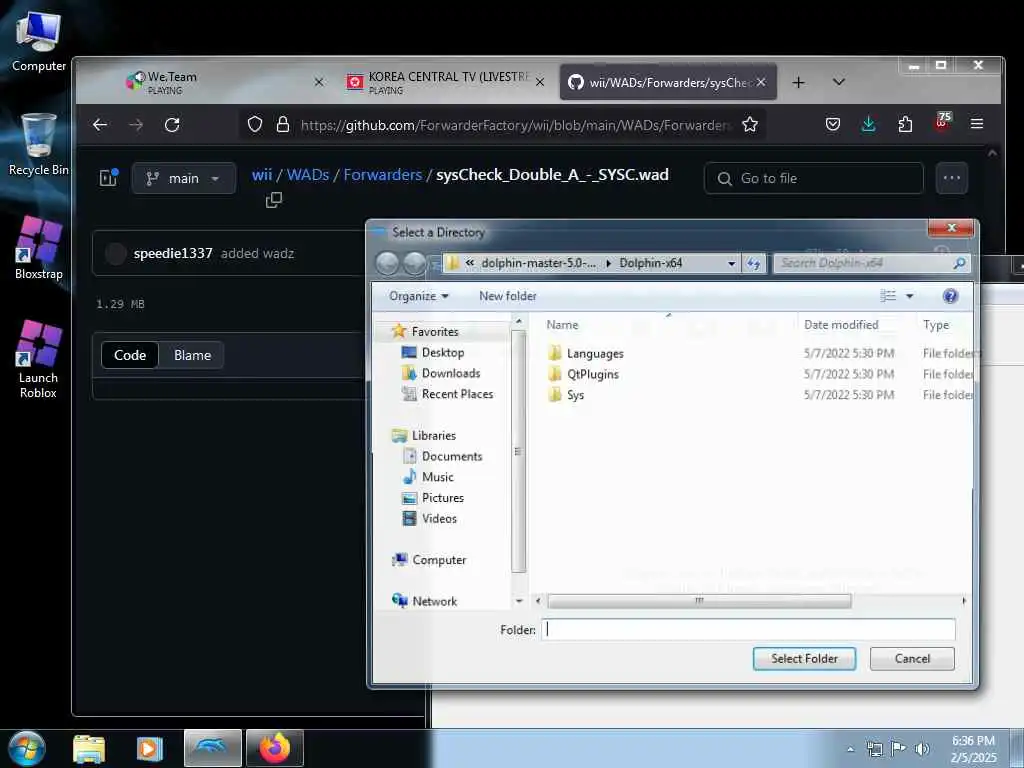Open the Forwarders breadcrumb link

(x=383, y=175)
